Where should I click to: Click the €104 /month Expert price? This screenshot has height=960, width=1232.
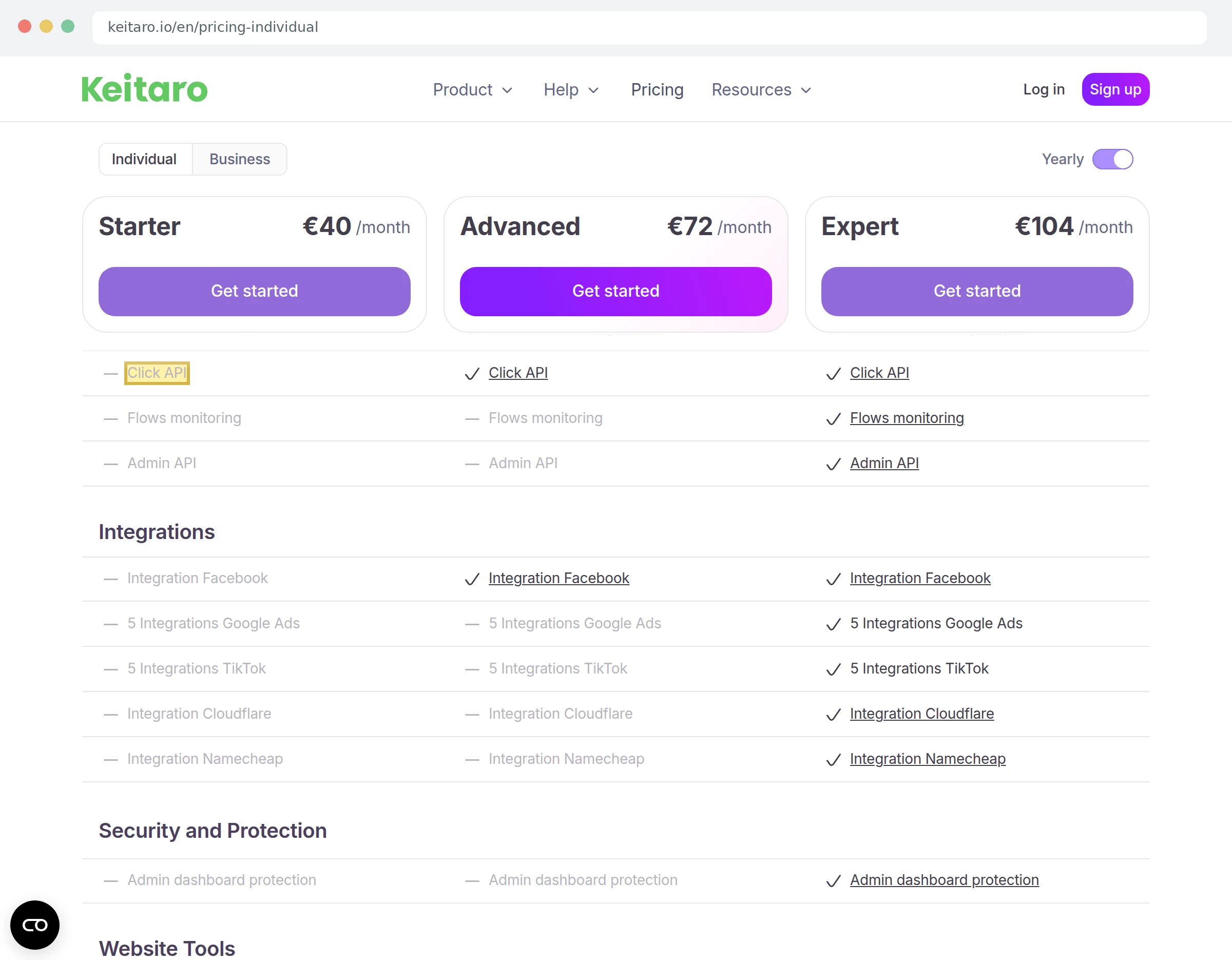1073,227
